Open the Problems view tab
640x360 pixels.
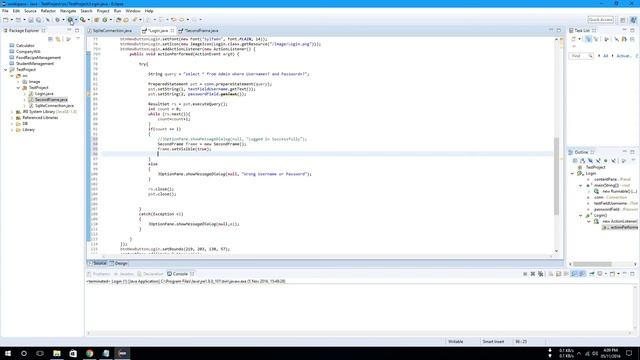click(x=99, y=274)
